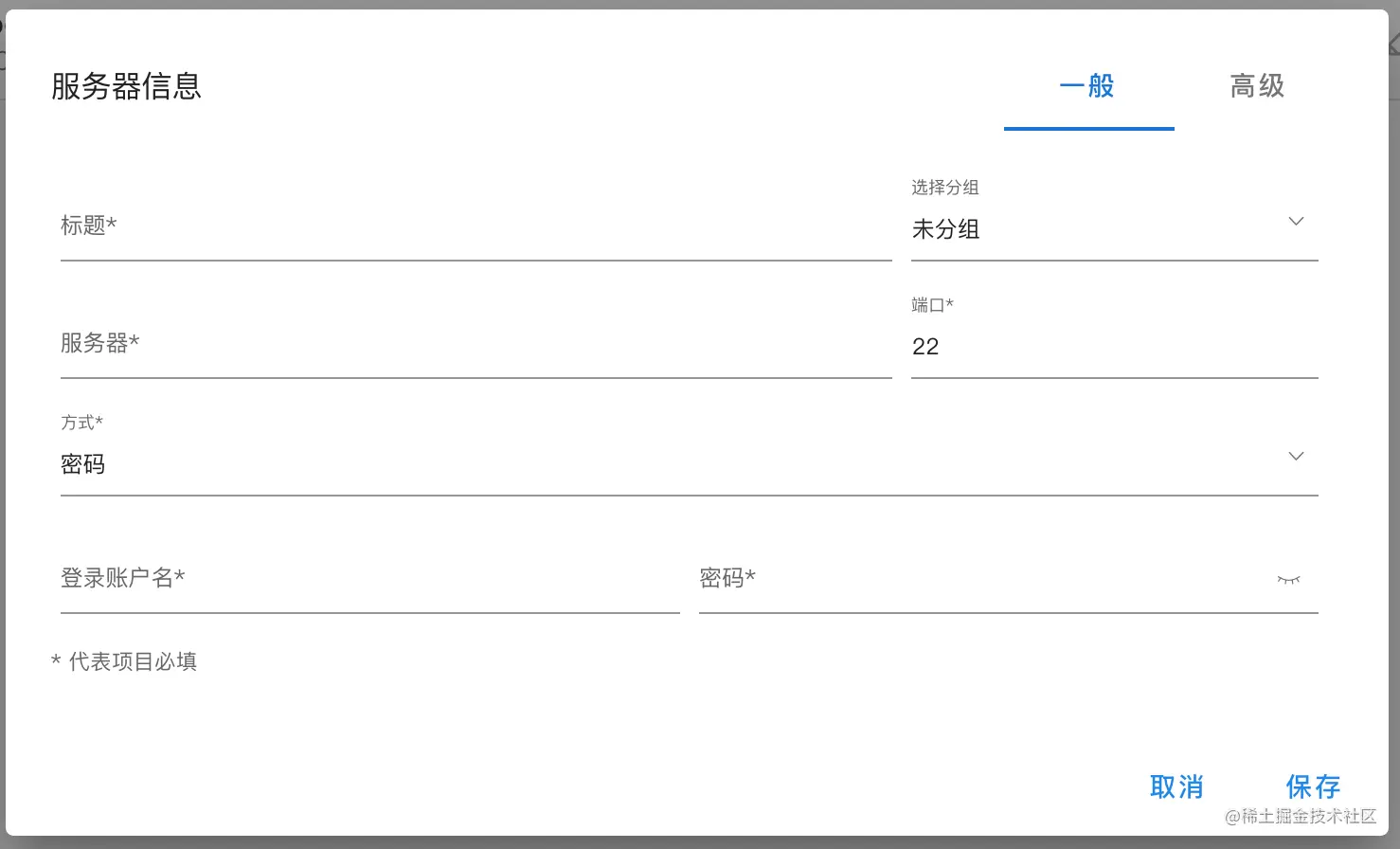Viewport: 1400px width, 849px height.
Task: Expand the 选择分组 chevron arrow
Action: 1296,221
